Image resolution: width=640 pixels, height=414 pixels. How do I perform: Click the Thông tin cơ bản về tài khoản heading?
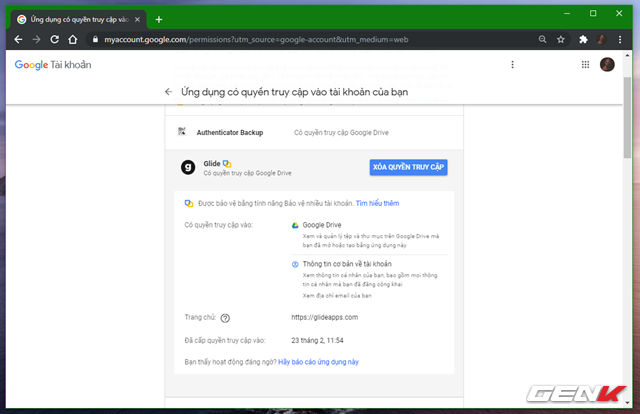tap(347, 264)
